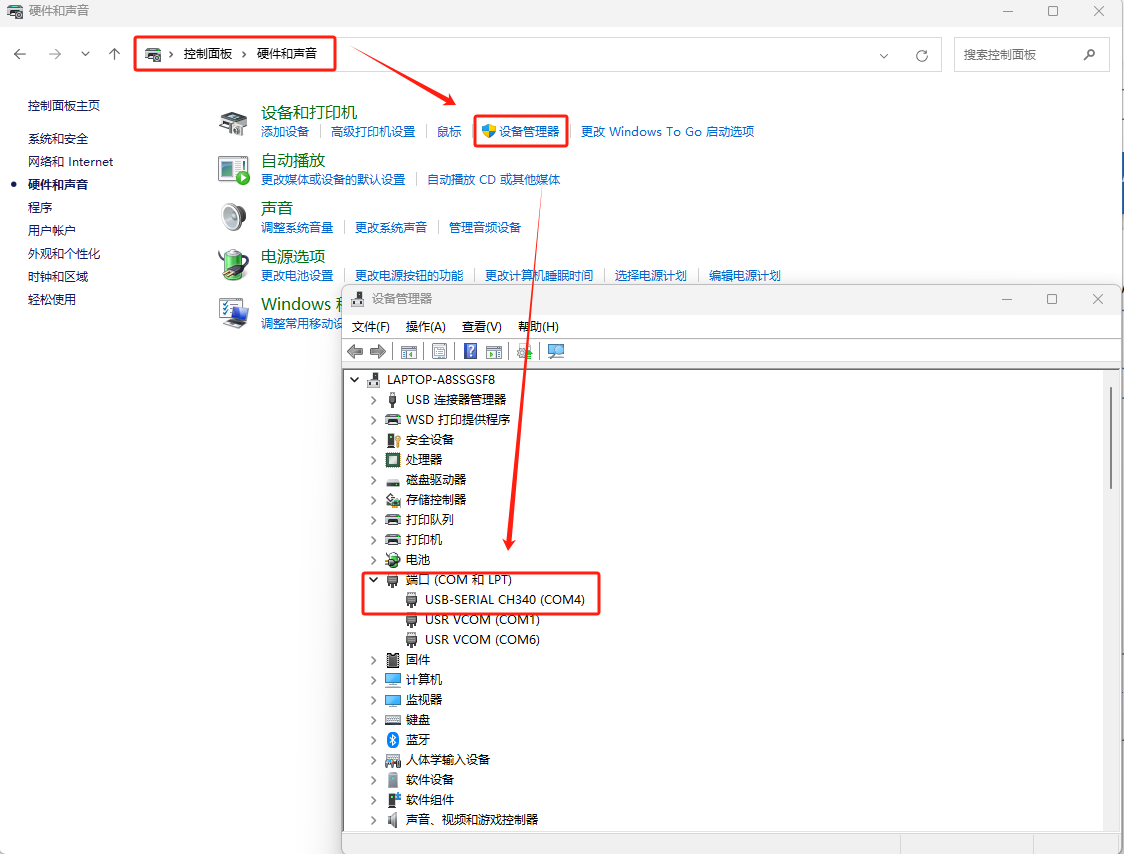Viewport: 1124px width, 854px height.
Task: Select USB-SERIAL CH340 (COM4) device
Action: coord(505,599)
